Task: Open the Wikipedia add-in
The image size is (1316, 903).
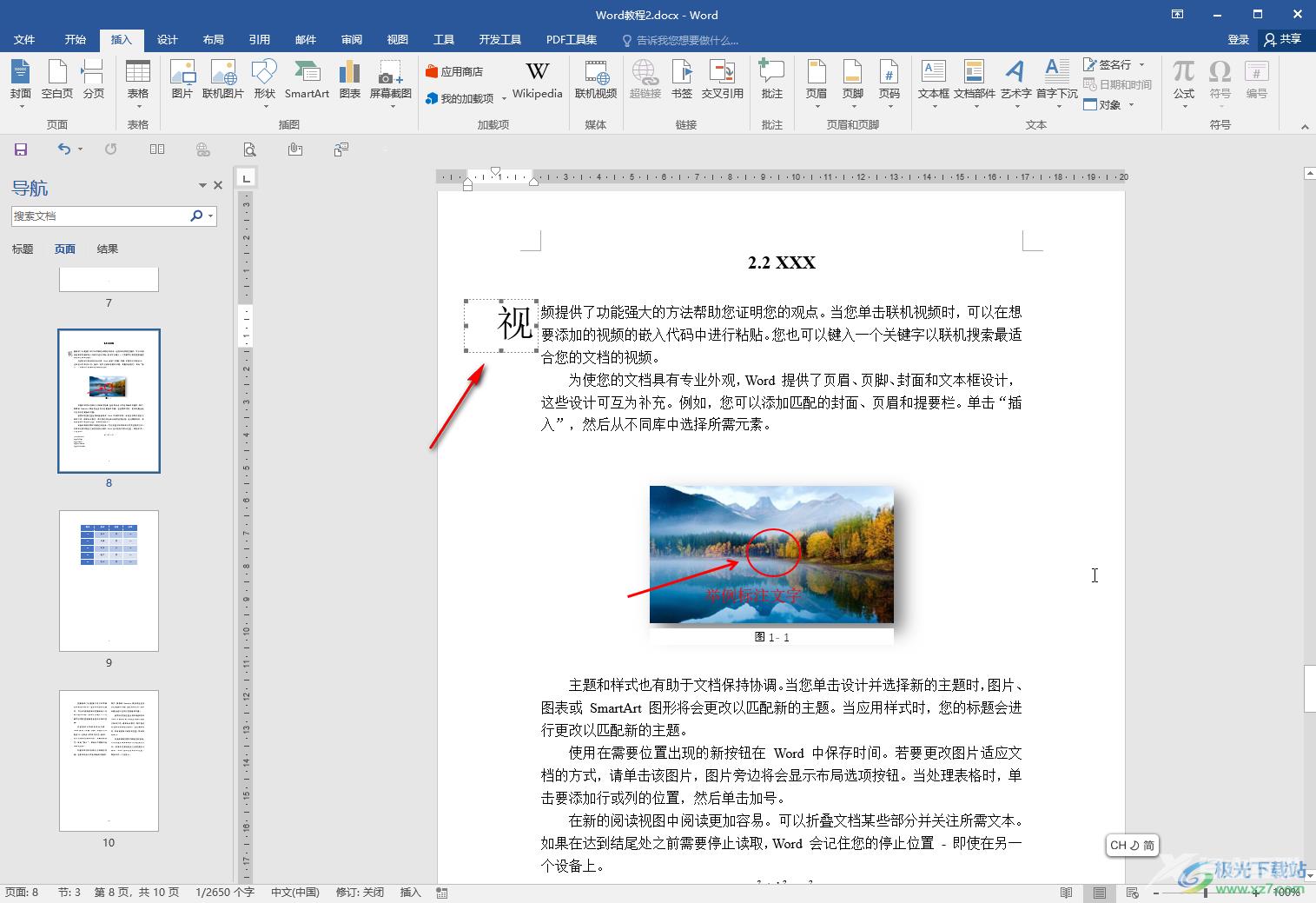Action: pyautogui.click(x=537, y=80)
